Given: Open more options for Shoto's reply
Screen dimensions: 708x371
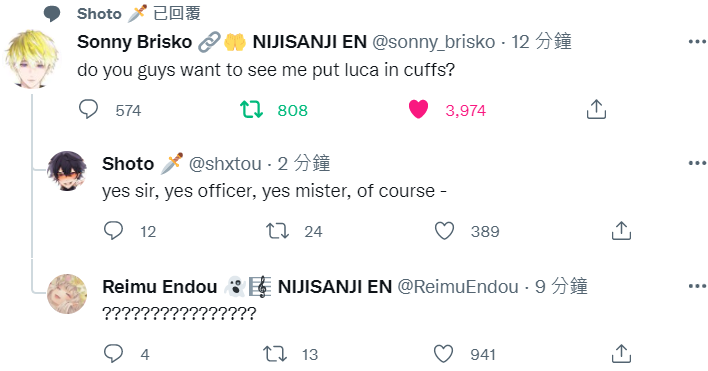Looking at the screenshot, I should 697,163.
